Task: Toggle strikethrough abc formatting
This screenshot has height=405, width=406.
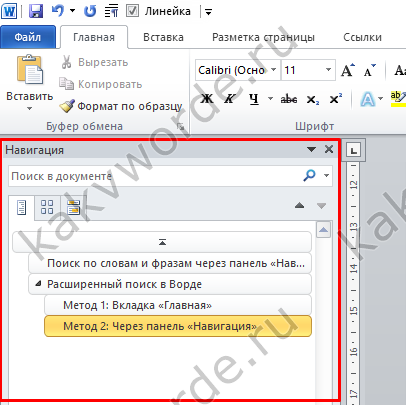Action: tap(289, 99)
